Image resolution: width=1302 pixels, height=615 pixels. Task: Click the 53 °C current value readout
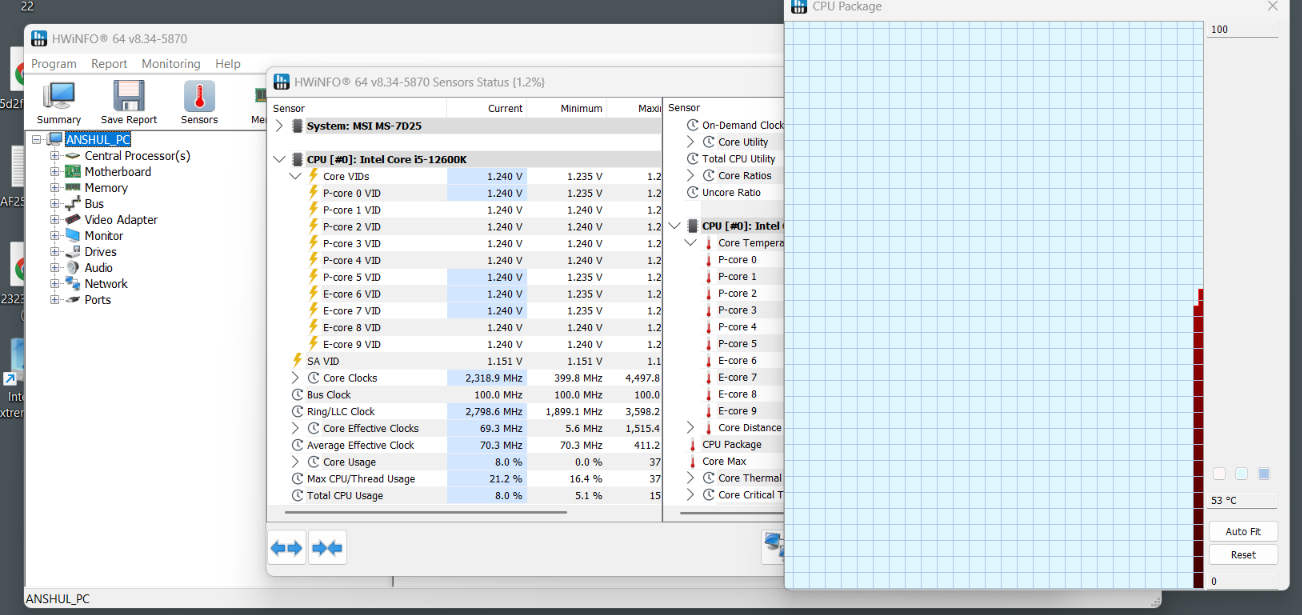1243,501
